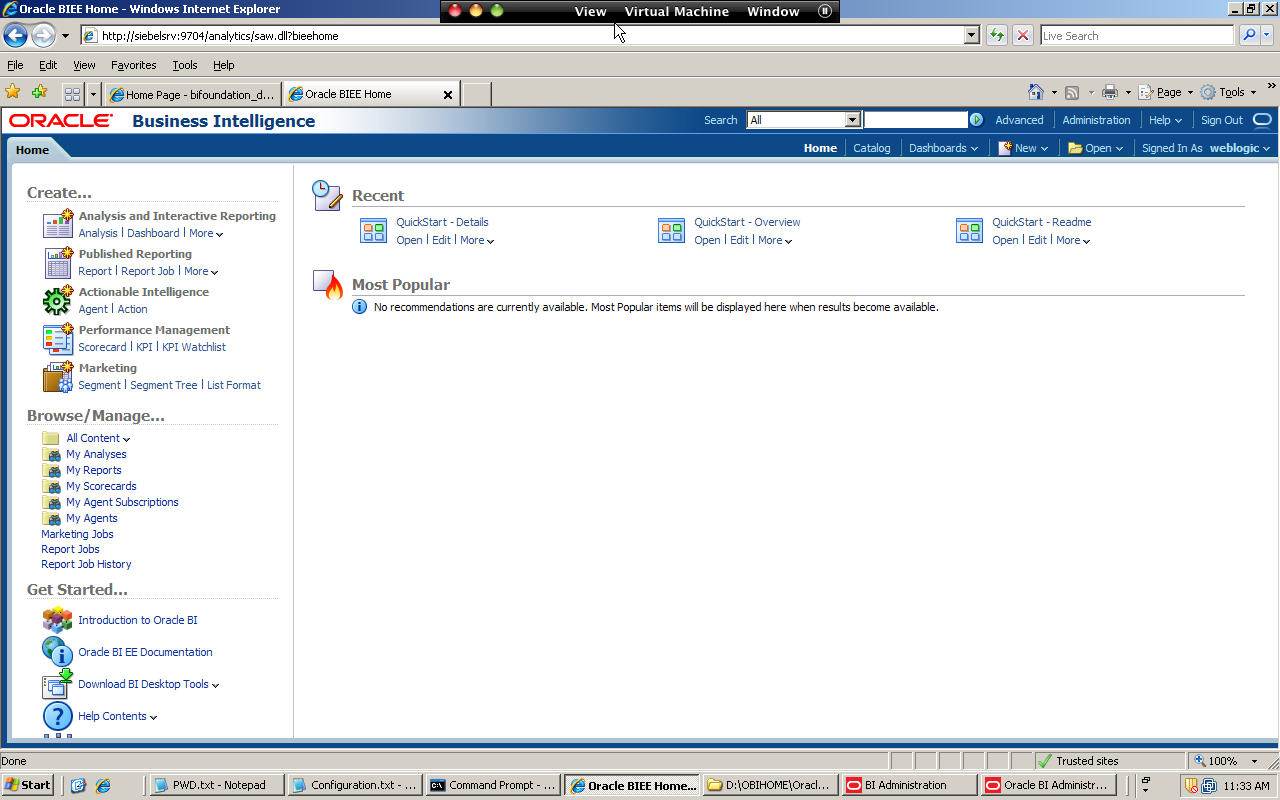This screenshot has width=1280, height=800.
Task: Click the Performance Management scorecard icon
Action: [x=58, y=339]
